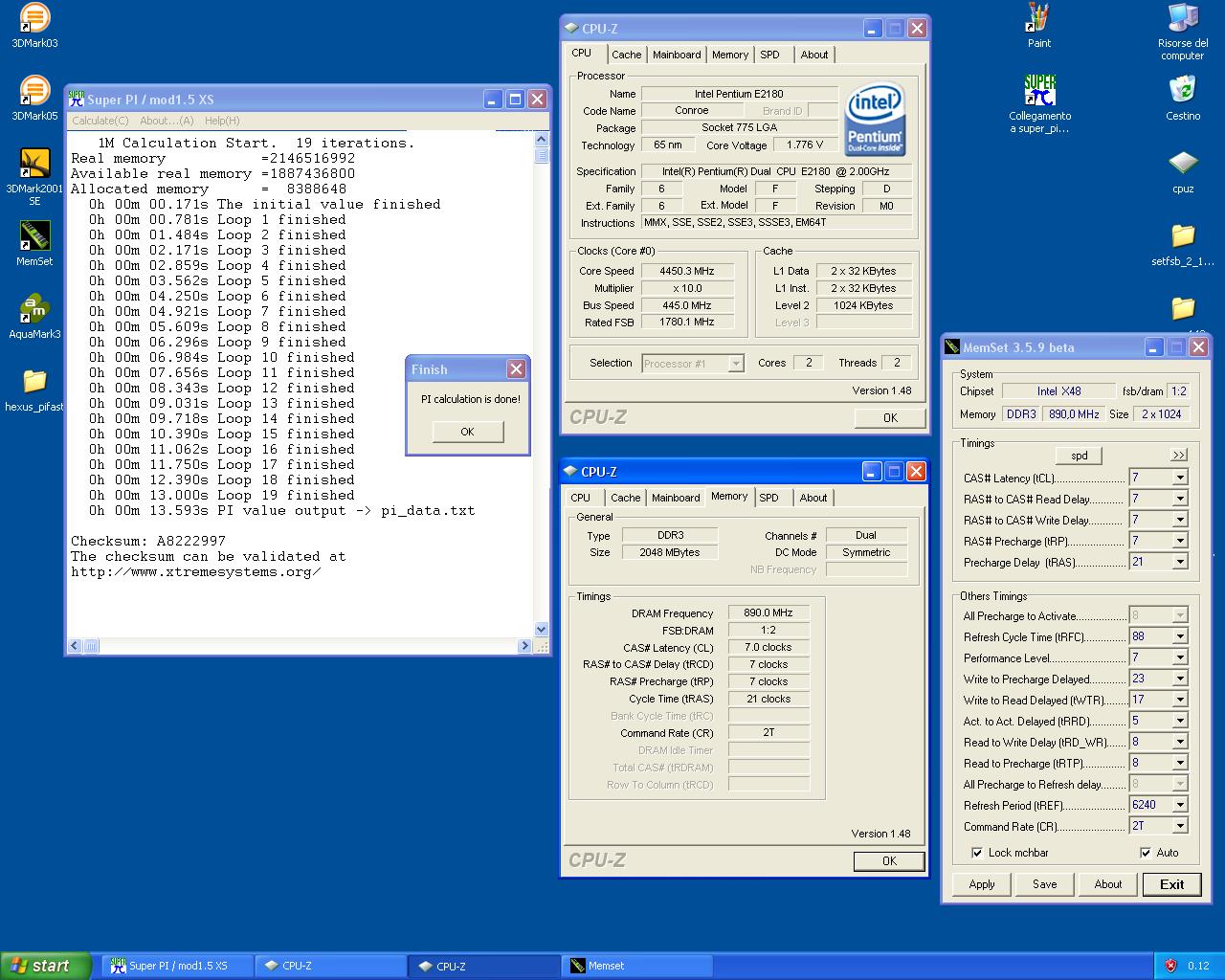Click the Super PI title bar icon
Viewport: 1225px width, 980px height.
coord(77,100)
